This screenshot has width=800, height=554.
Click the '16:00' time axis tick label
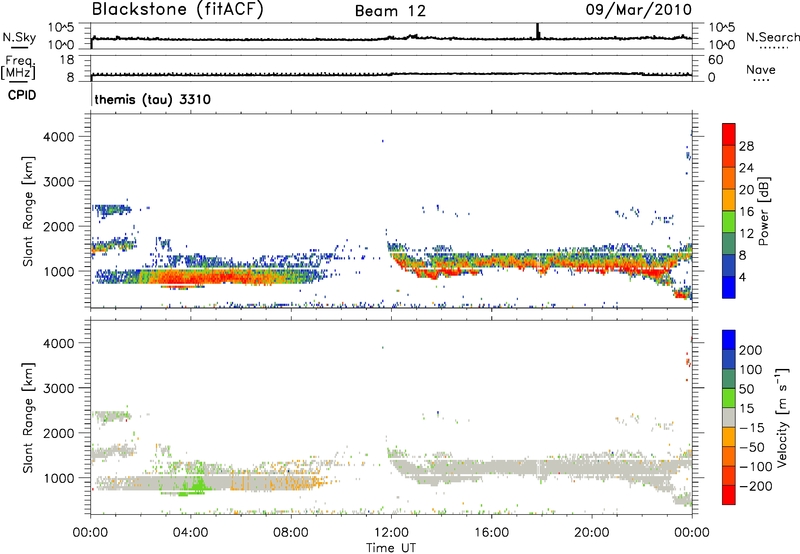click(x=491, y=533)
